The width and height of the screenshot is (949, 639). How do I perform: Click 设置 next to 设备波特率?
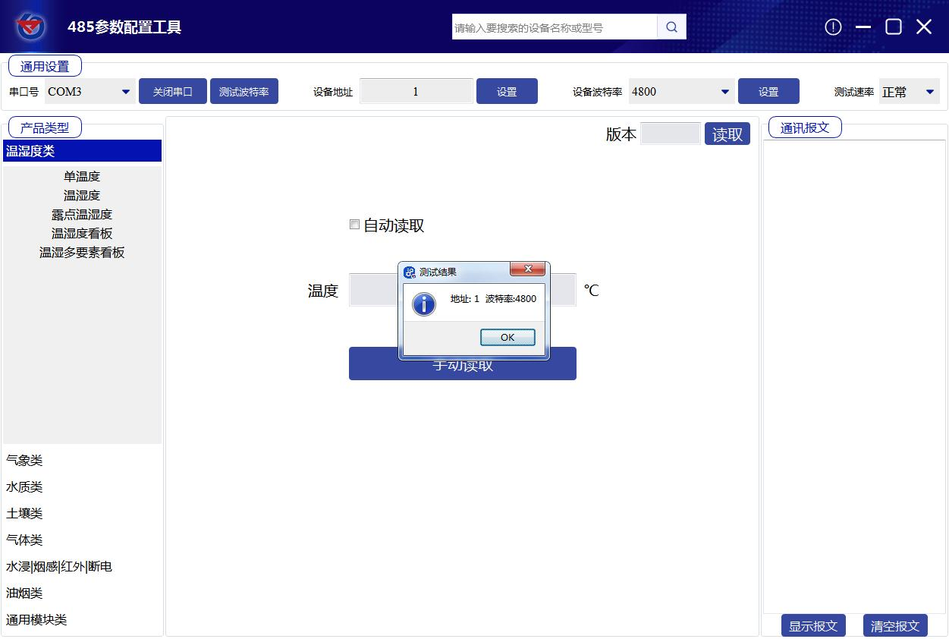point(768,91)
